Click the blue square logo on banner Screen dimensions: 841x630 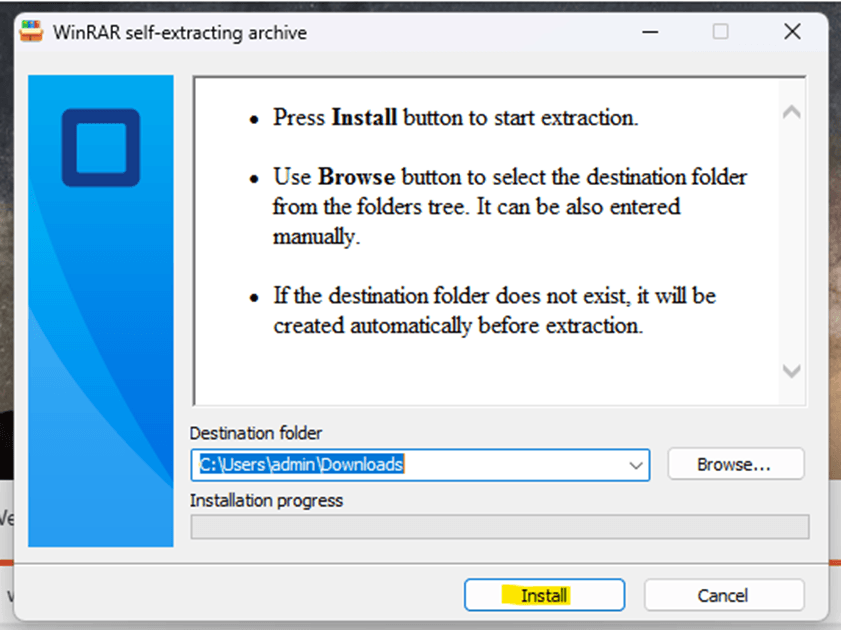tap(100, 148)
